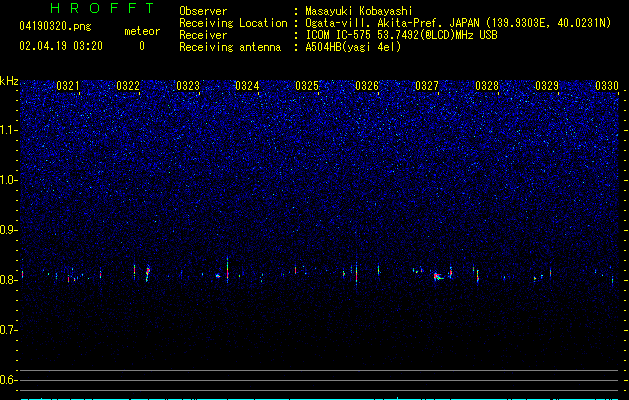This screenshot has width=629, height=400.
Task: Click time marker 0330
Action: [x=607, y=86]
